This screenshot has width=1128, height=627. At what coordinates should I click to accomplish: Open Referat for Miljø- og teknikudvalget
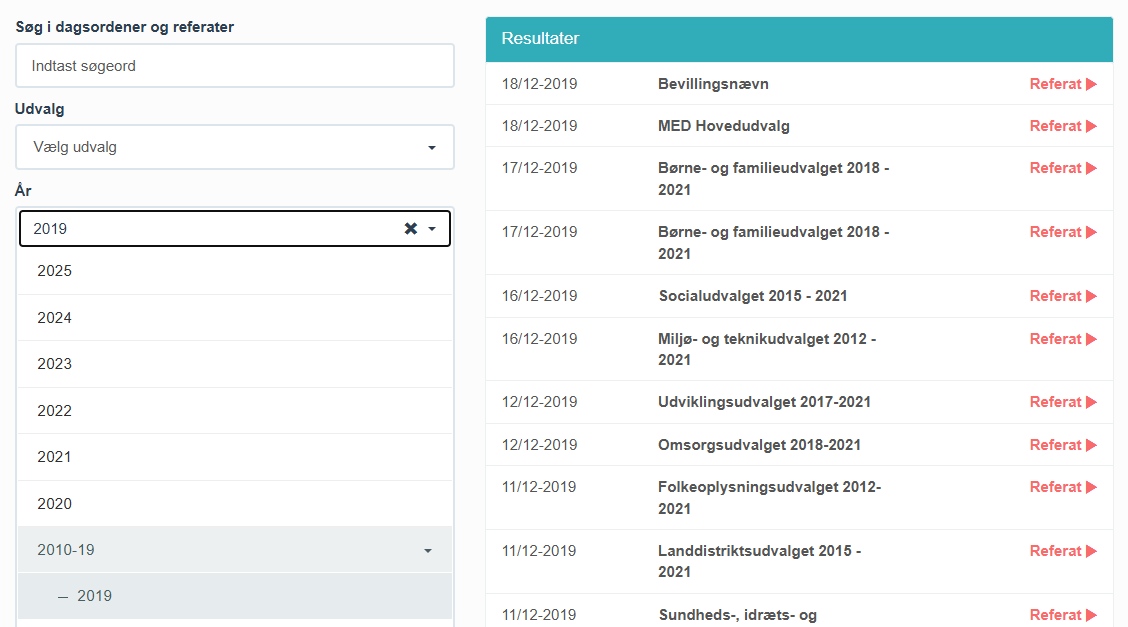click(1062, 339)
